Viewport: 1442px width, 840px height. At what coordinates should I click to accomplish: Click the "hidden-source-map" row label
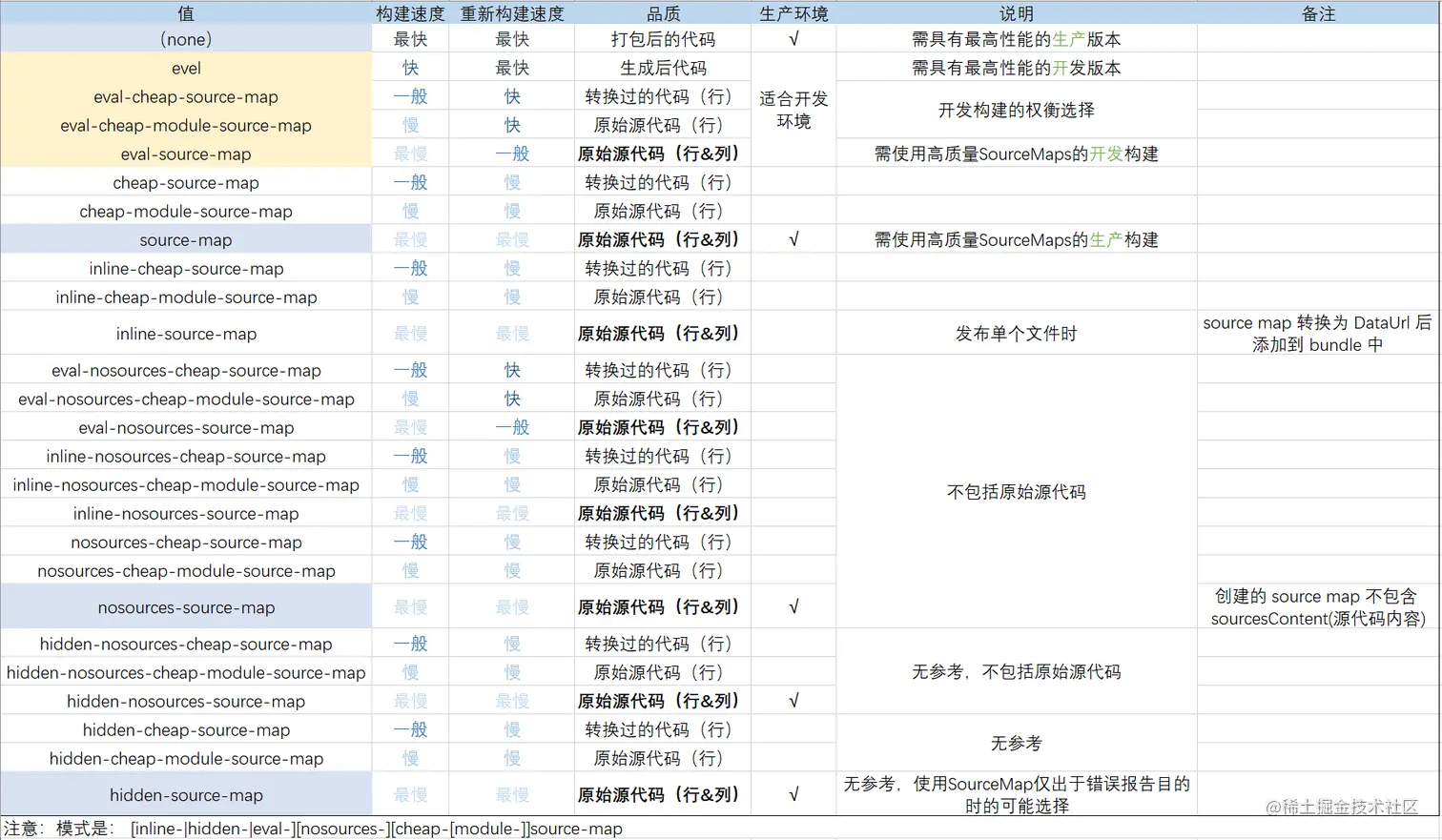click(x=185, y=793)
